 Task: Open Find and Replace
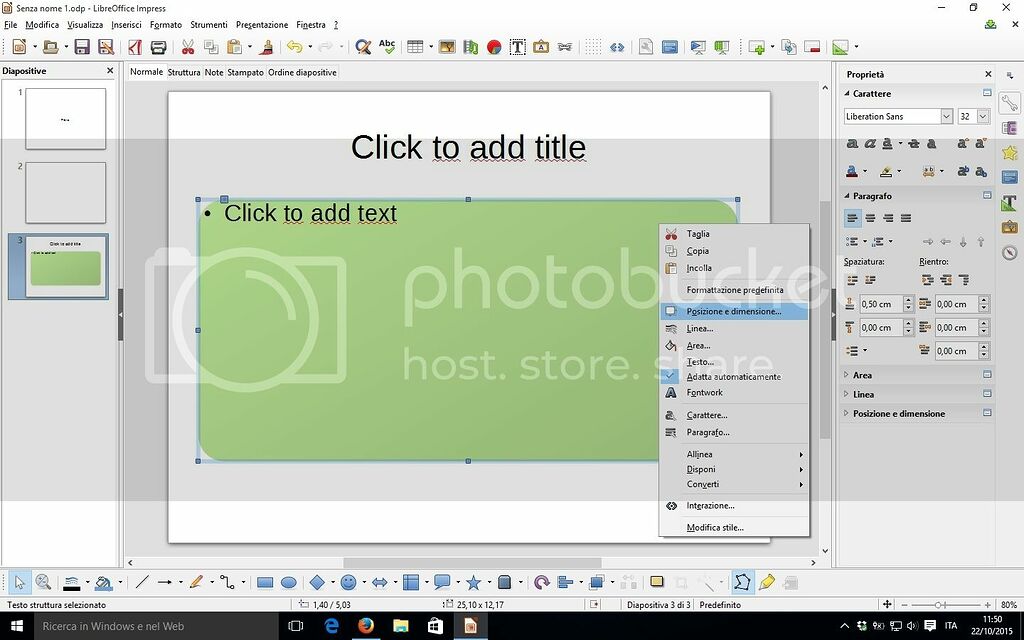pyautogui.click(x=362, y=46)
